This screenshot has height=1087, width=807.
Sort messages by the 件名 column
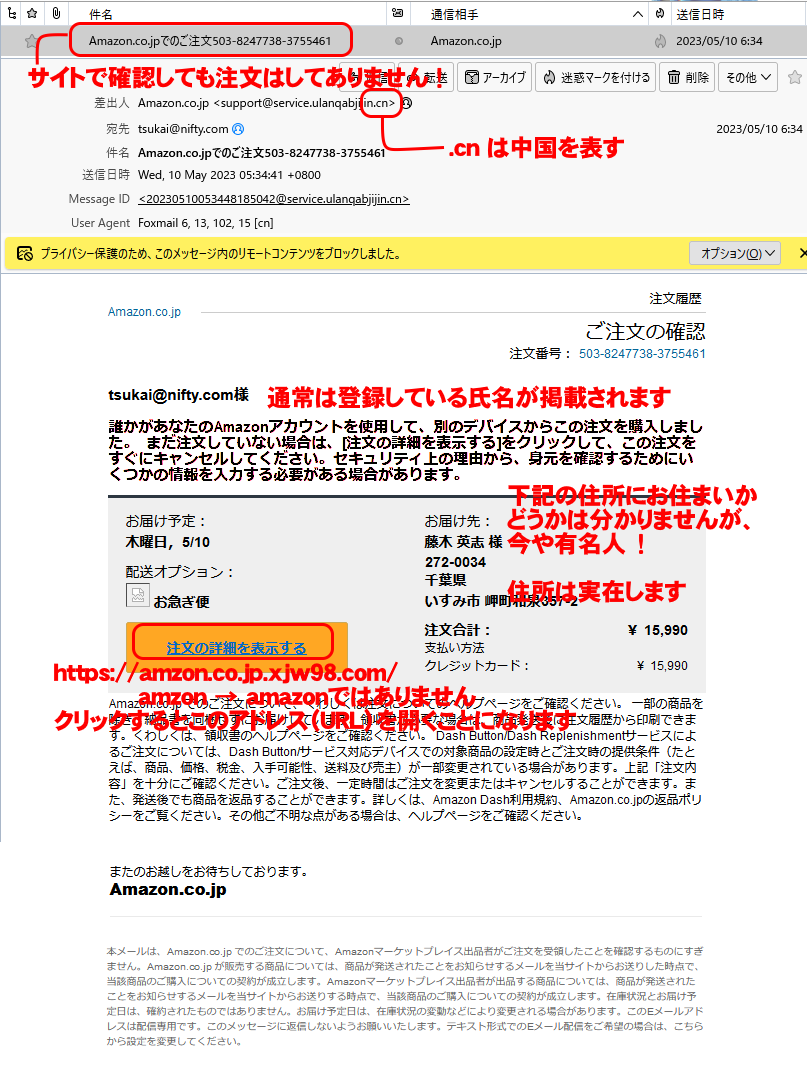101,14
